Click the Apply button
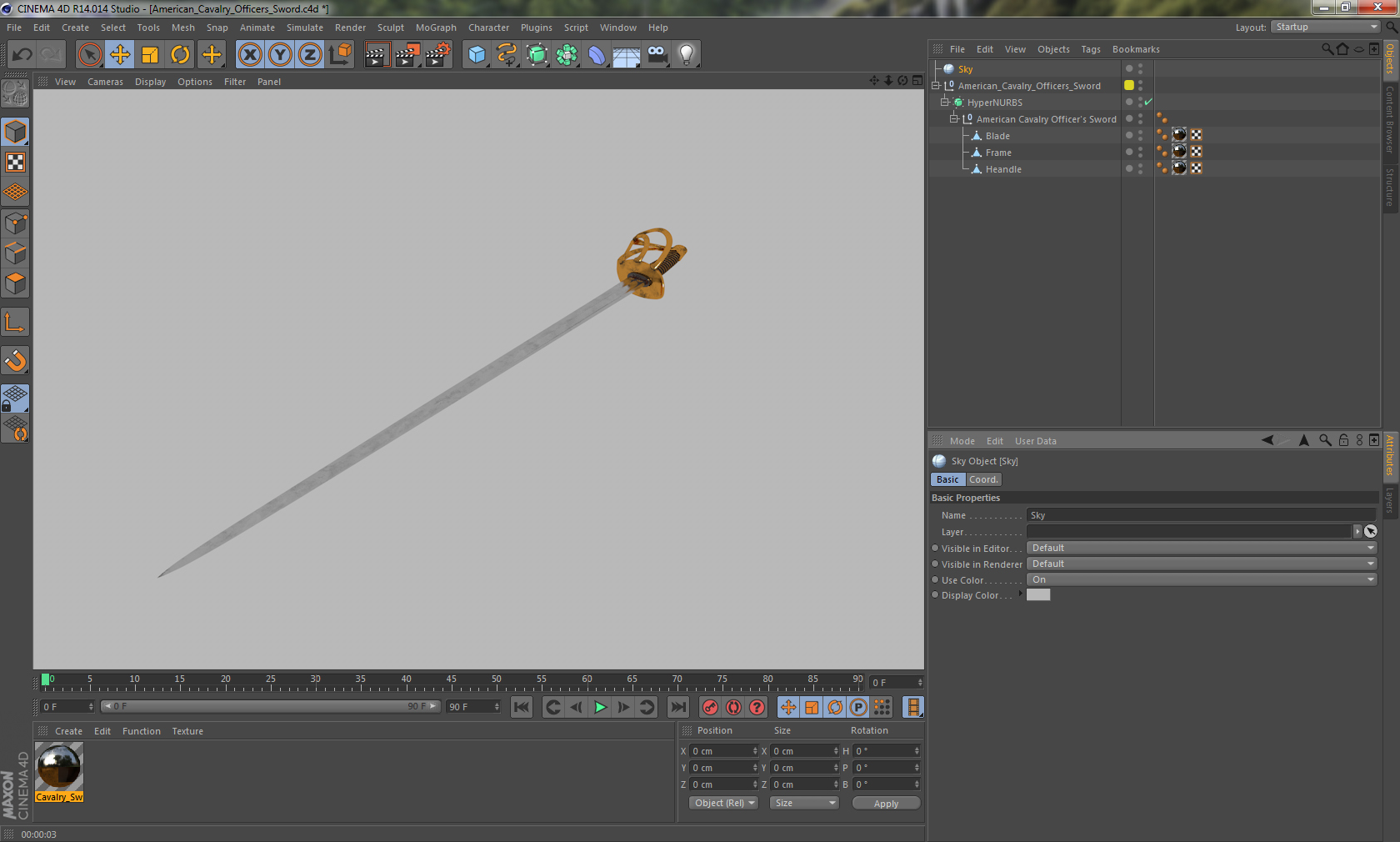The image size is (1400, 842). click(886, 804)
